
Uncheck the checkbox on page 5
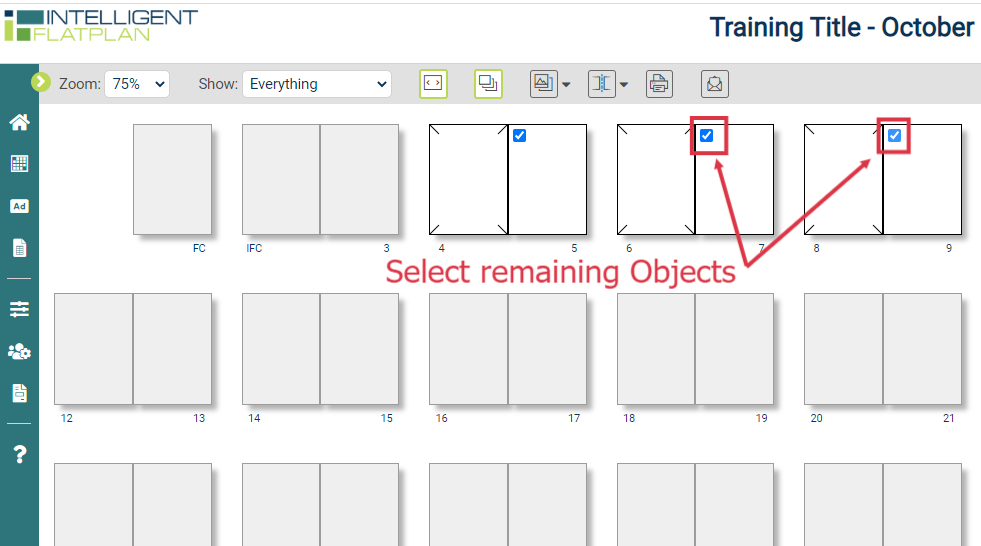pos(519,136)
